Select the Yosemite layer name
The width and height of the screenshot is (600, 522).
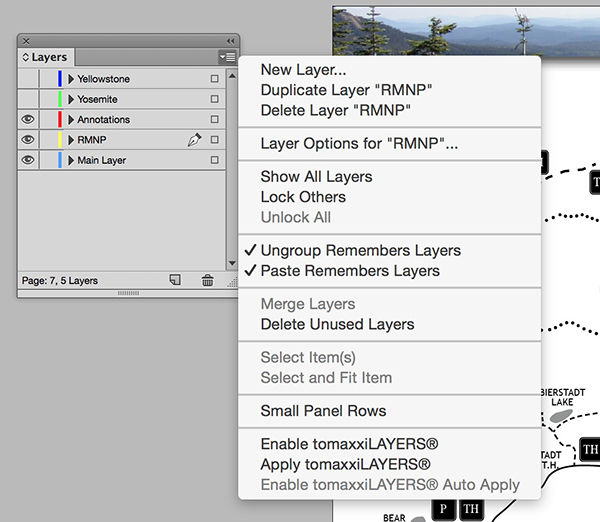[98, 99]
